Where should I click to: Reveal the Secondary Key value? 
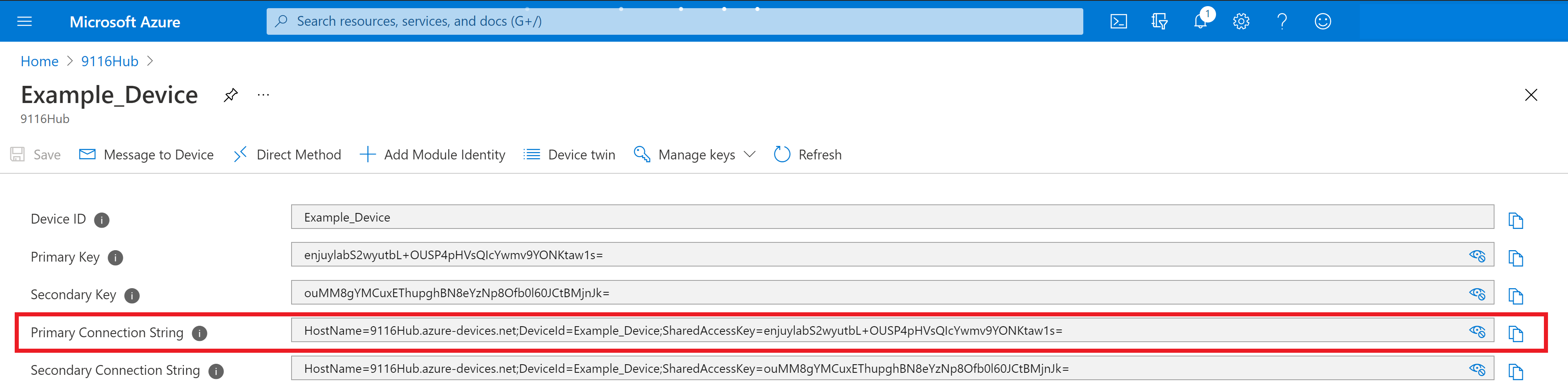click(1478, 296)
